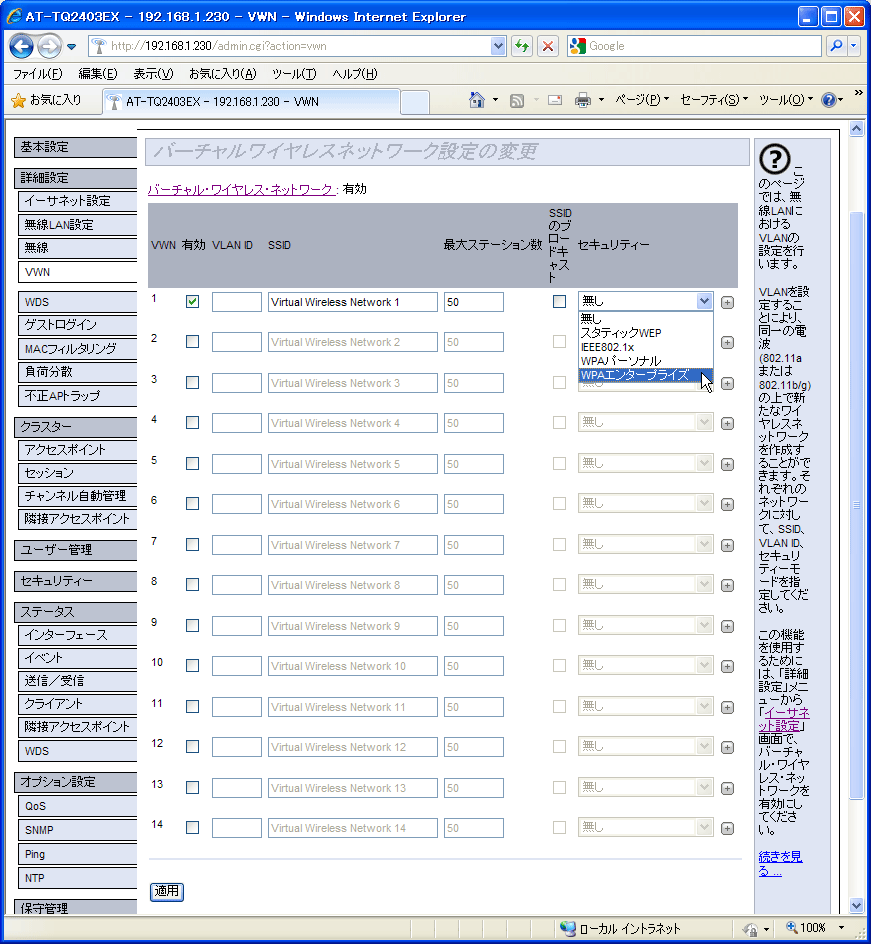Open the セーフティ(S) command bar dropdown
Screen dimensions: 871x944
pos(714,100)
